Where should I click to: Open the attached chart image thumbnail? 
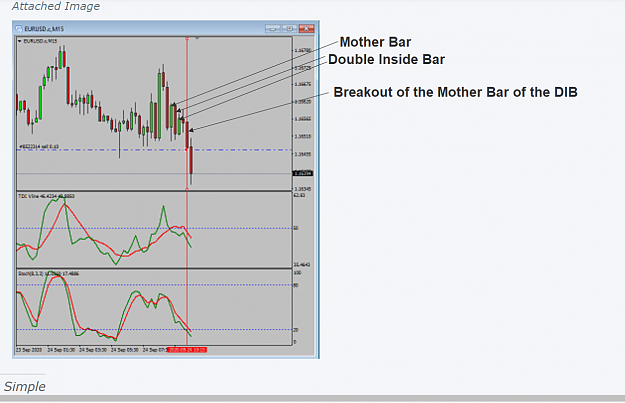click(166, 190)
